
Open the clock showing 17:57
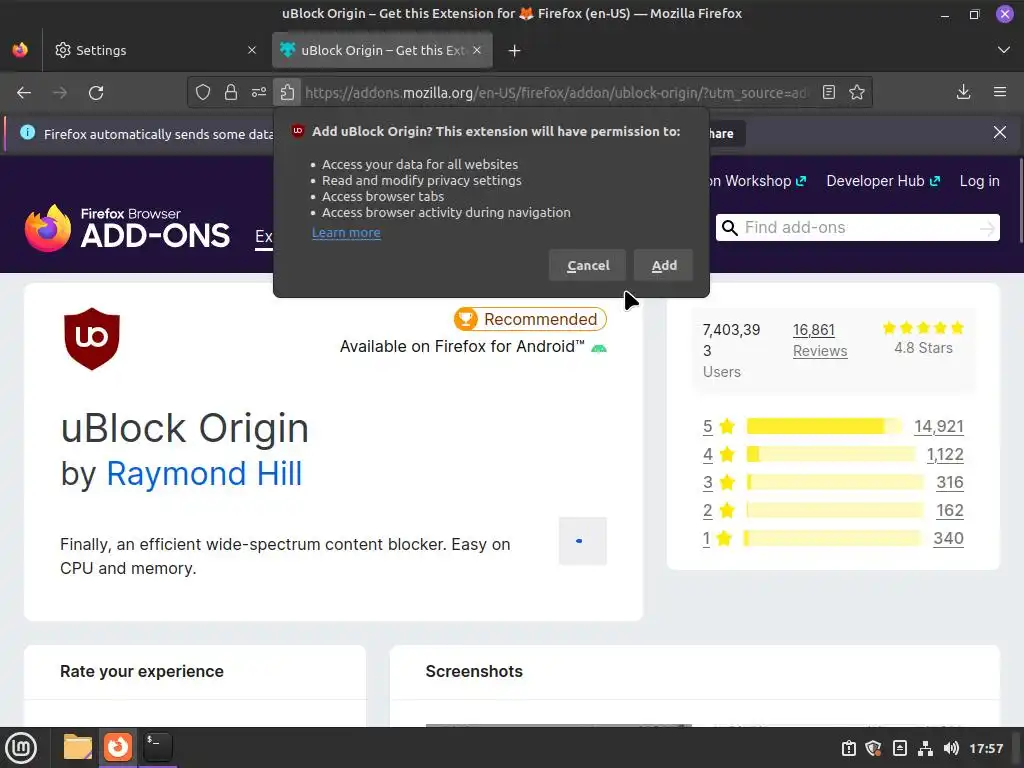click(986, 748)
